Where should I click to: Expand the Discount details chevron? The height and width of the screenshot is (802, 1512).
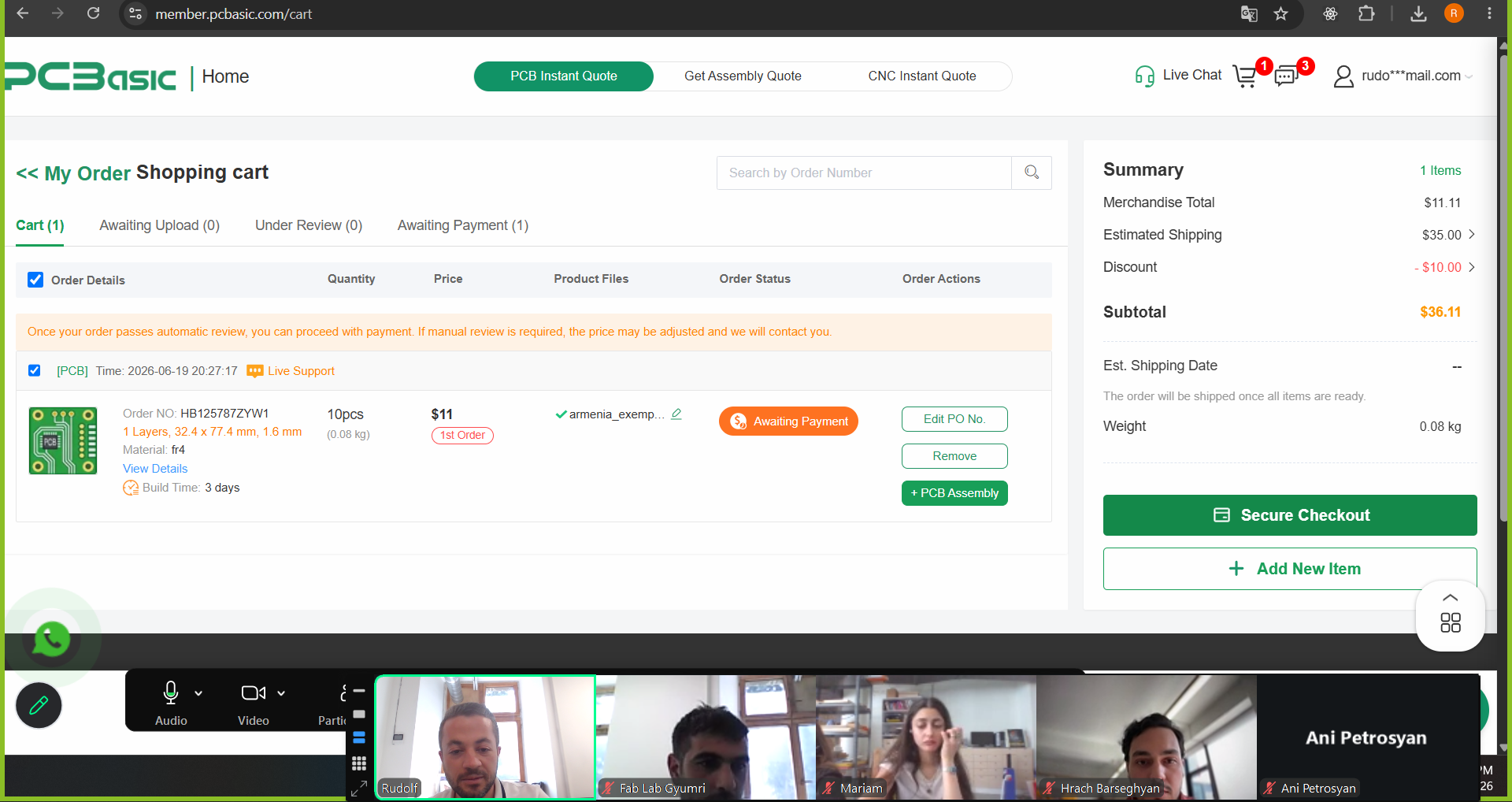1472,267
